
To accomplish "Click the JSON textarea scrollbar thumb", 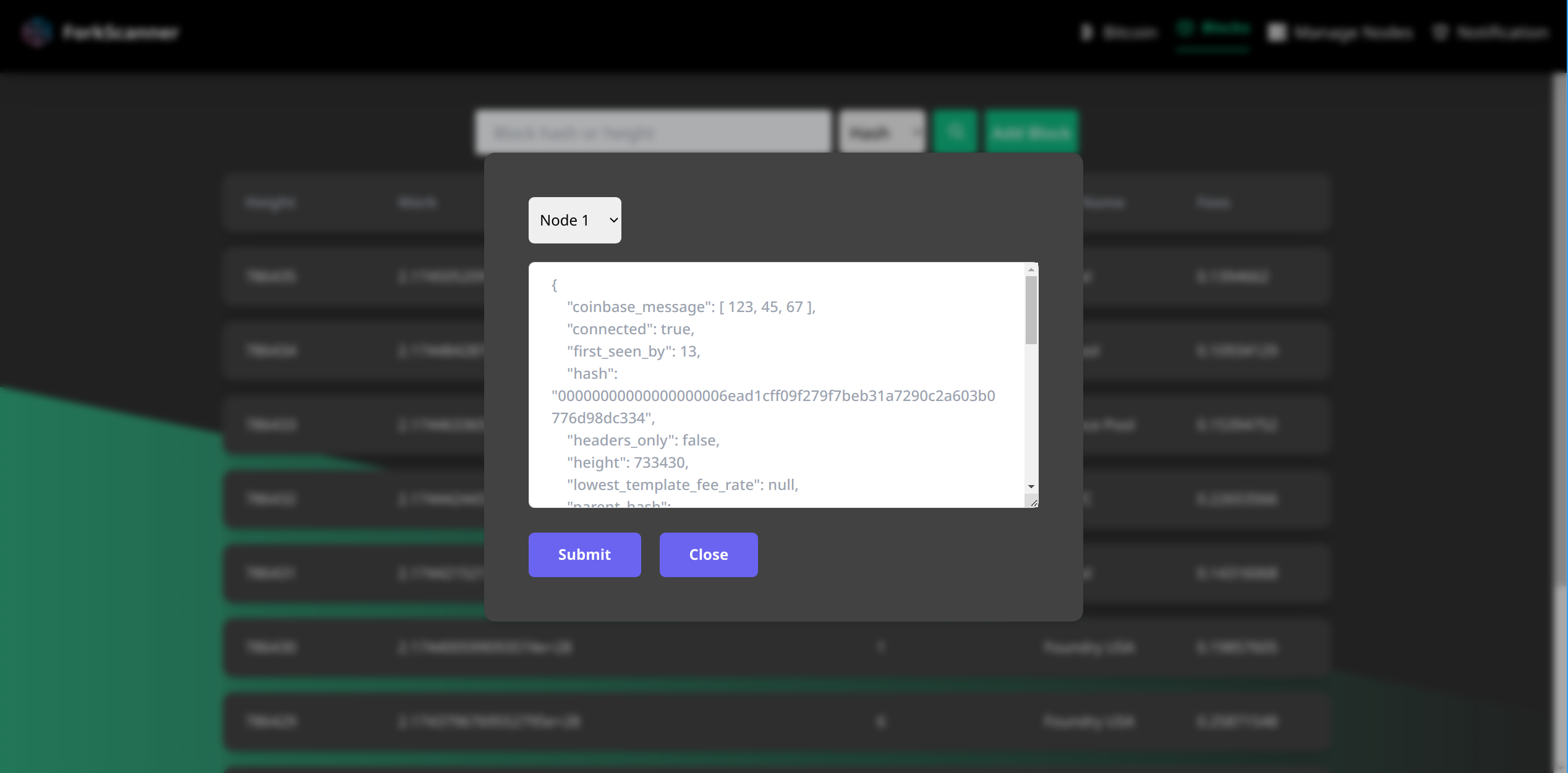I will (1031, 309).
